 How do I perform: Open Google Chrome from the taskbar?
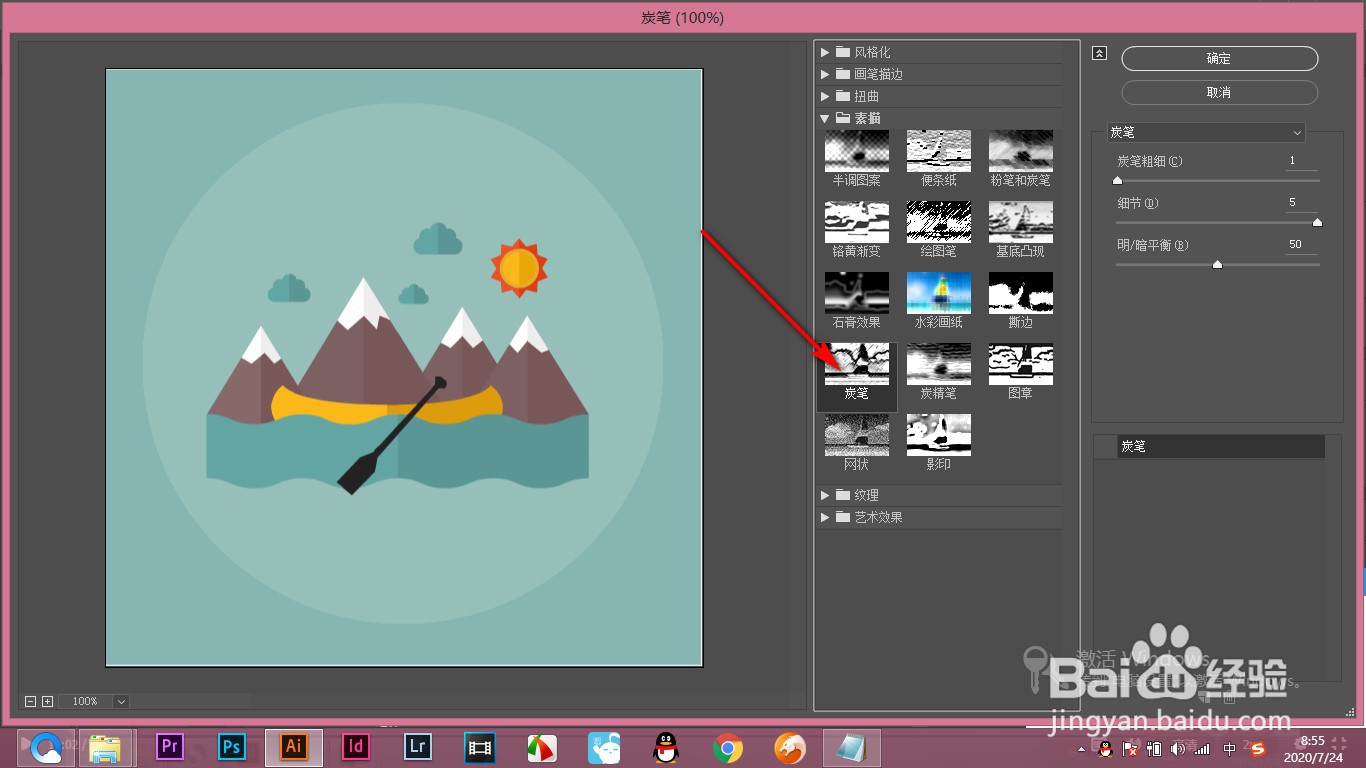728,746
